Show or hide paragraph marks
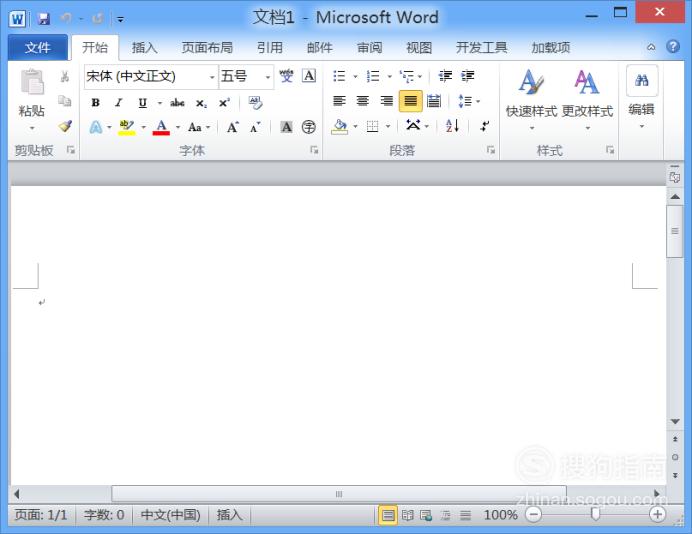Screen dimensions: 692x534 pyautogui.click(x=485, y=126)
